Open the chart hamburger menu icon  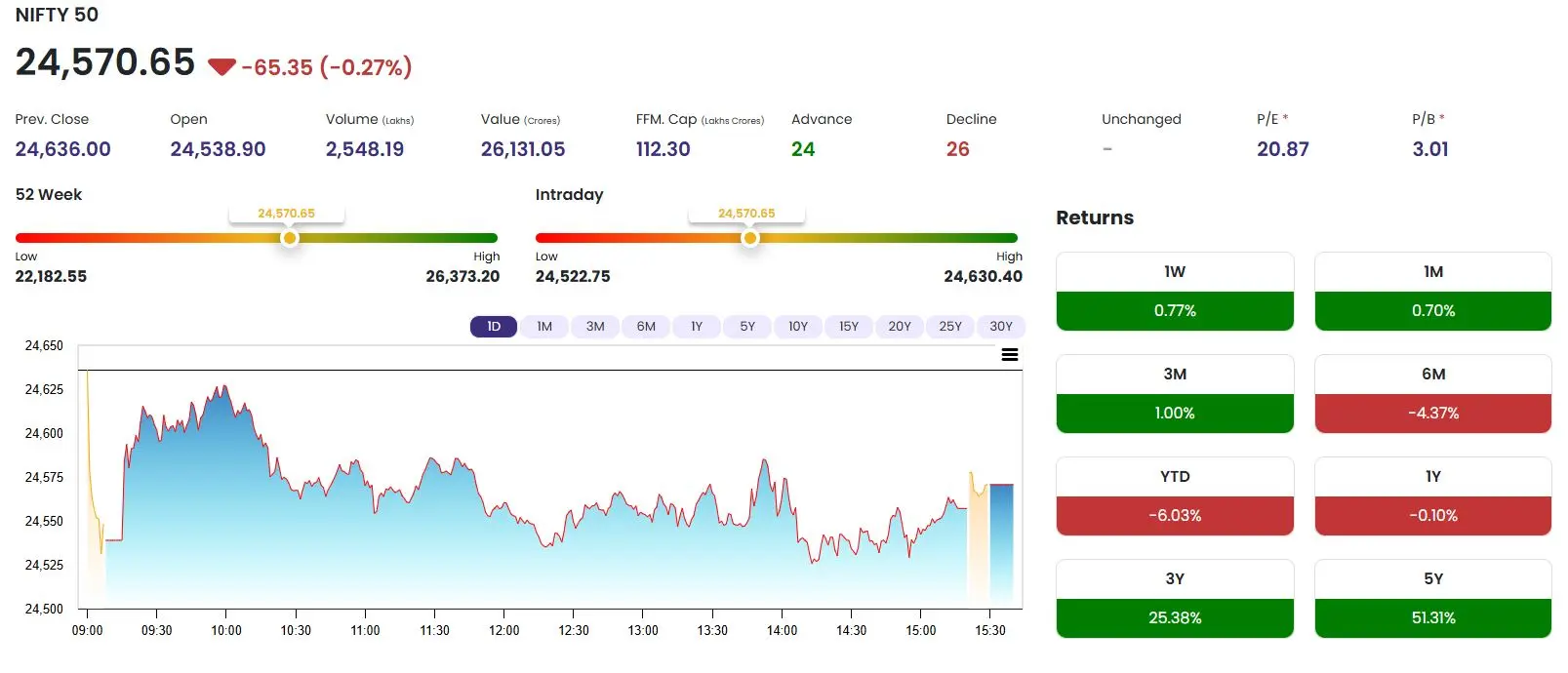pyautogui.click(x=1010, y=355)
